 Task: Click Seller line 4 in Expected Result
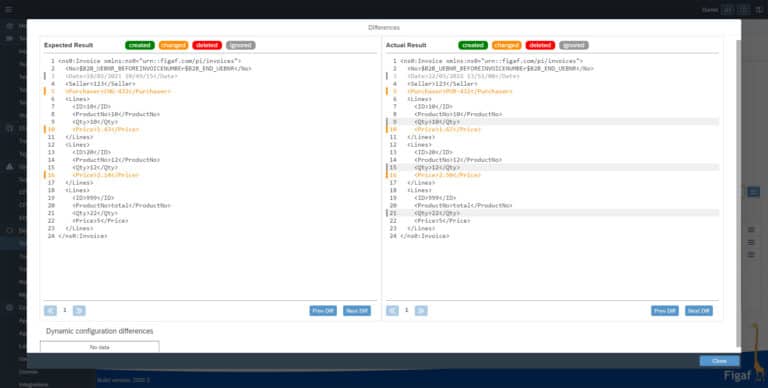pos(100,84)
